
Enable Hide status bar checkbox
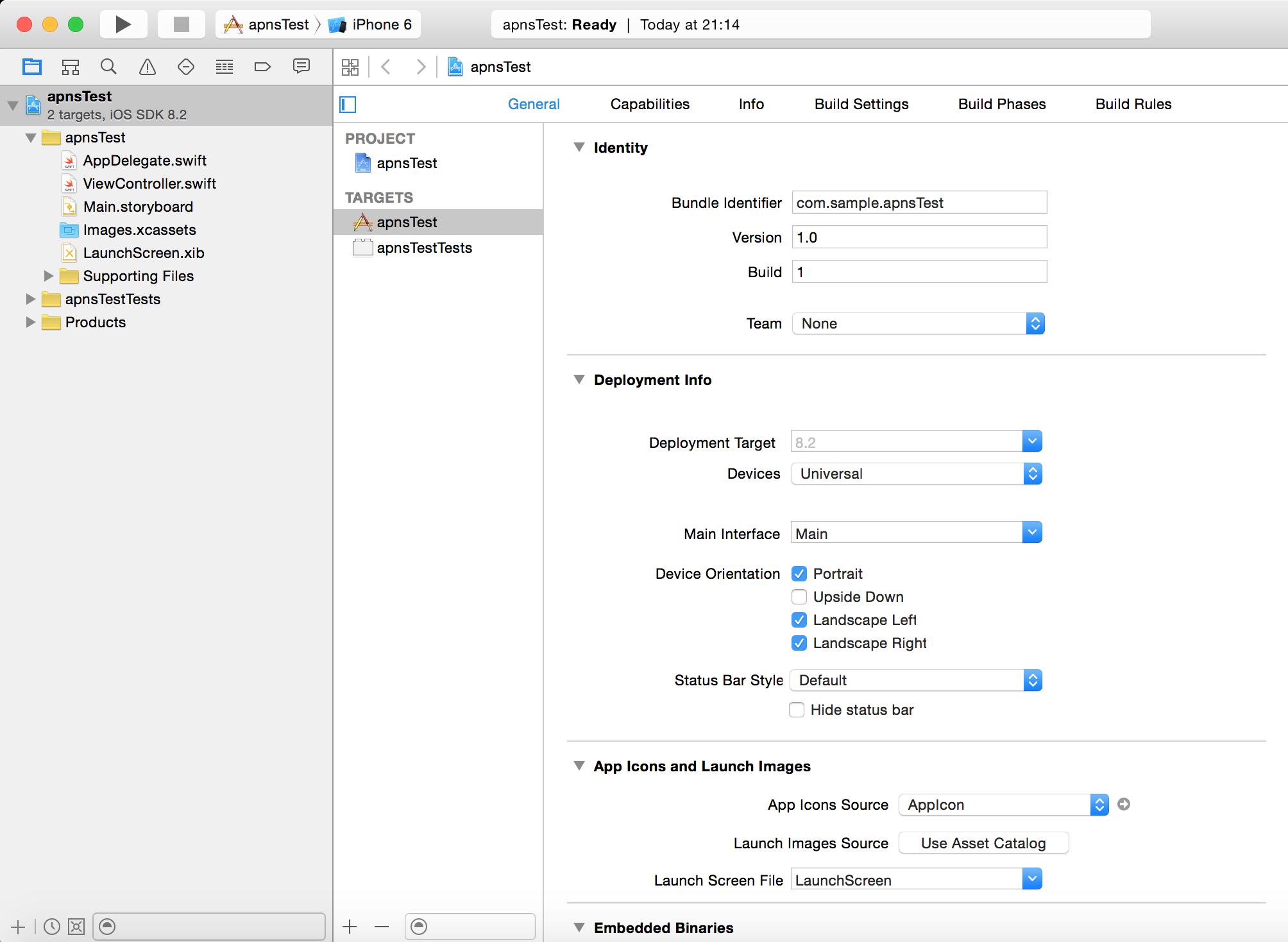click(x=797, y=710)
